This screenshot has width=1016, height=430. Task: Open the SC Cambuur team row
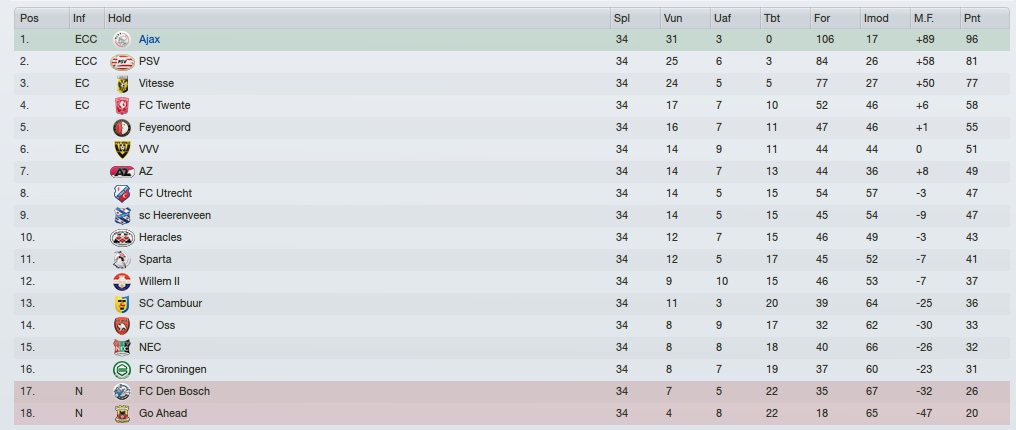(513, 304)
